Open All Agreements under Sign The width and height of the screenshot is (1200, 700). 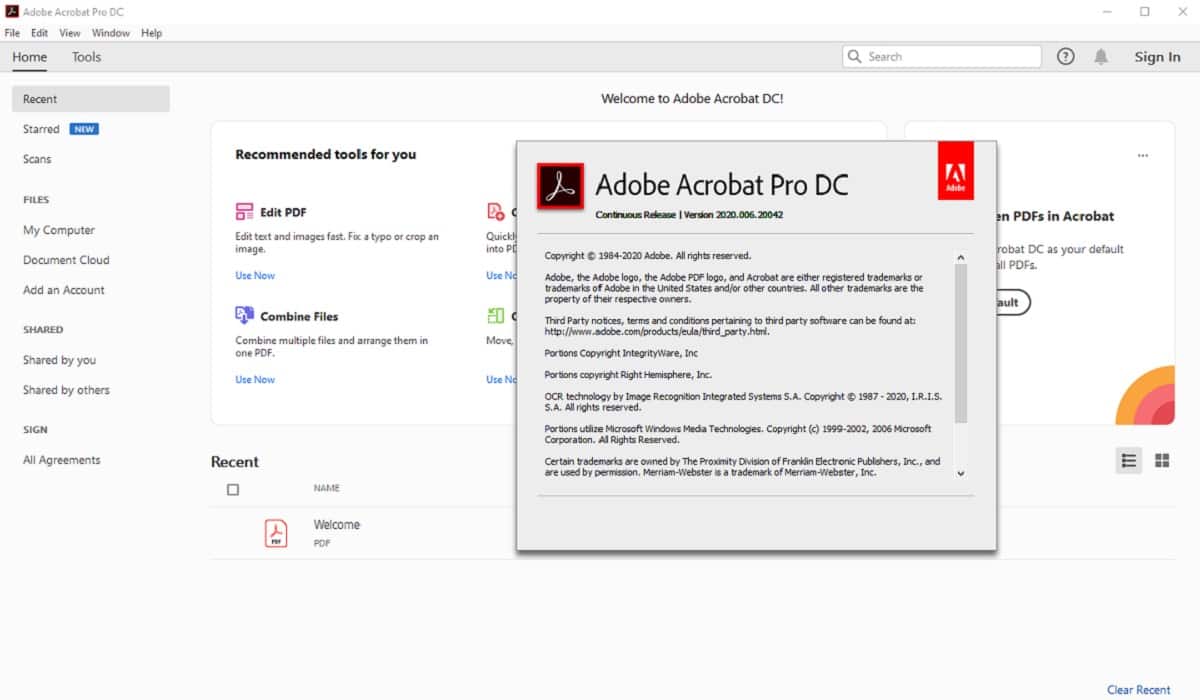(62, 460)
